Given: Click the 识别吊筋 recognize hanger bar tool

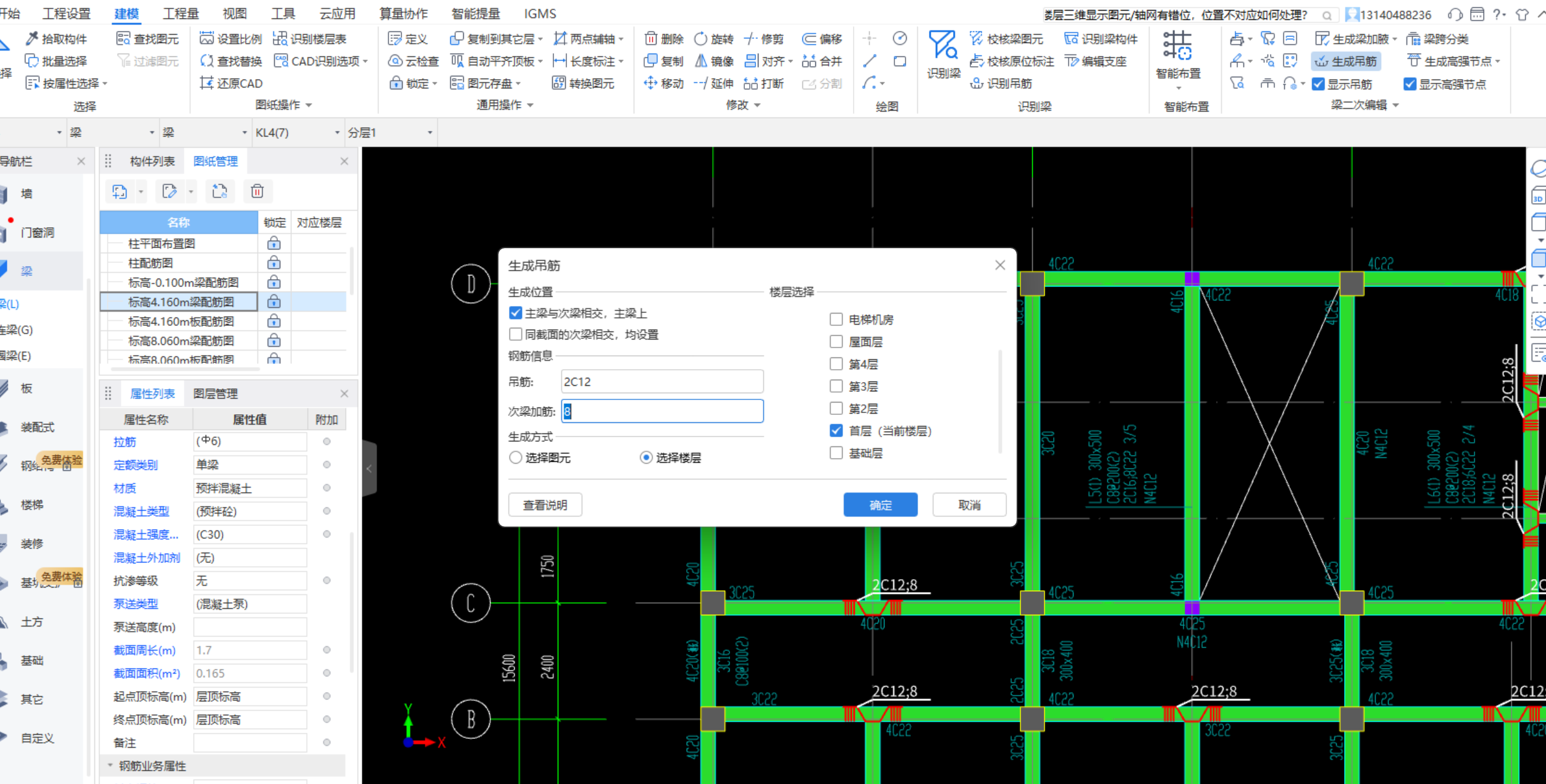Looking at the screenshot, I should [1001, 83].
